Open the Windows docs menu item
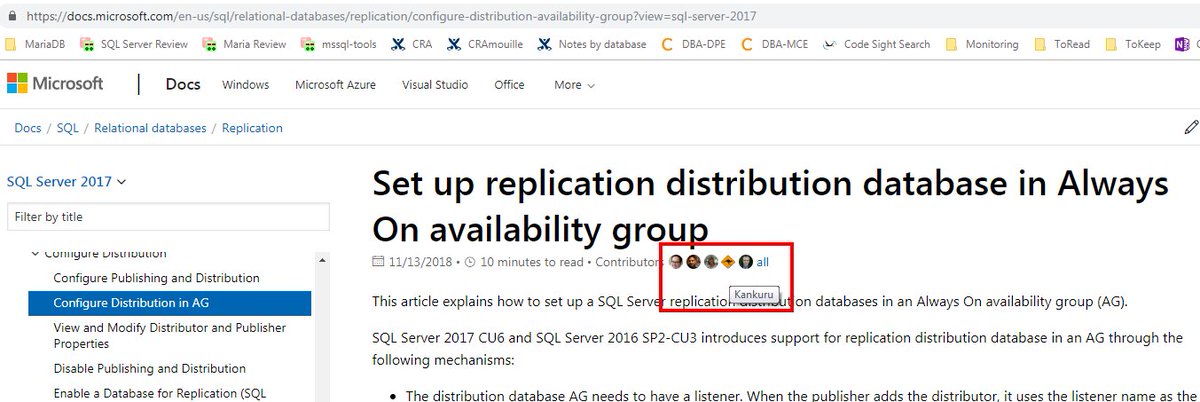Viewport: 1200px width, 402px height. (x=245, y=85)
